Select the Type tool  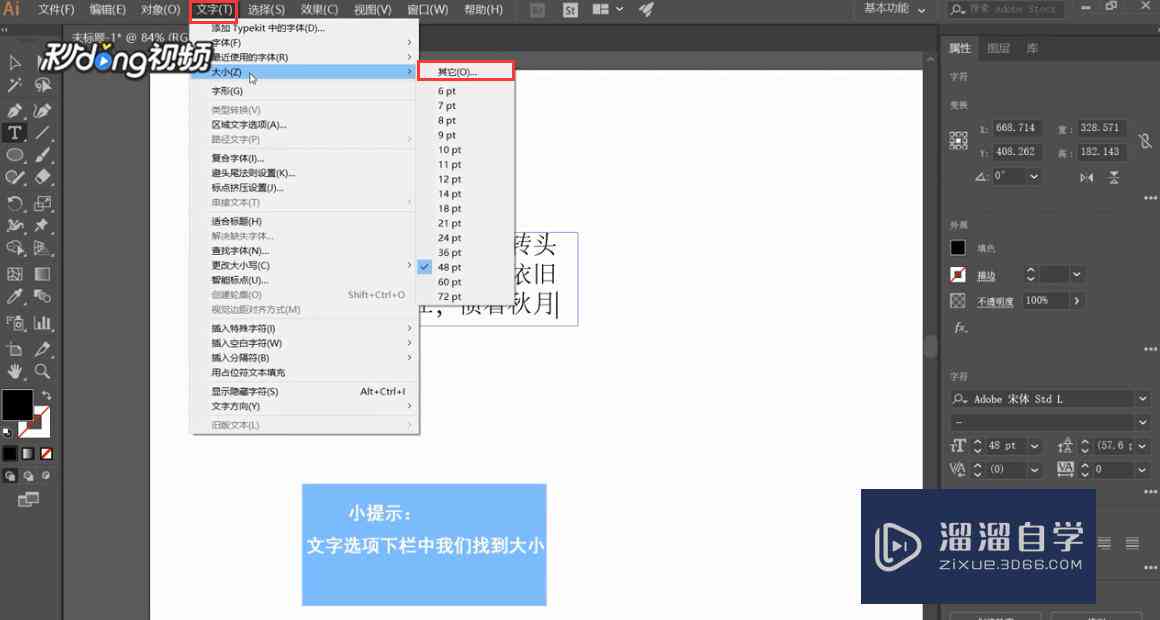coord(15,133)
